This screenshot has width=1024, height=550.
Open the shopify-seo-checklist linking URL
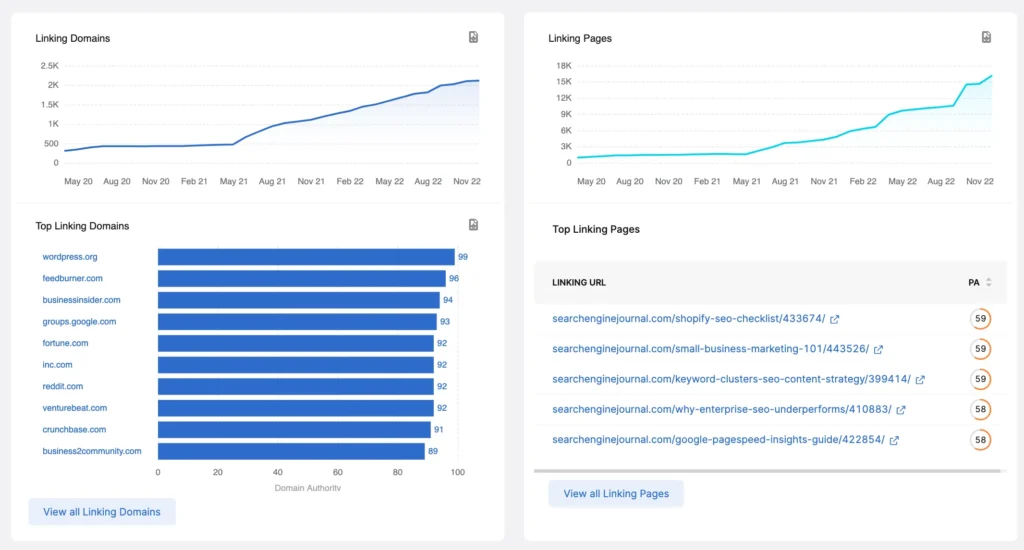pyautogui.click(x=688, y=319)
